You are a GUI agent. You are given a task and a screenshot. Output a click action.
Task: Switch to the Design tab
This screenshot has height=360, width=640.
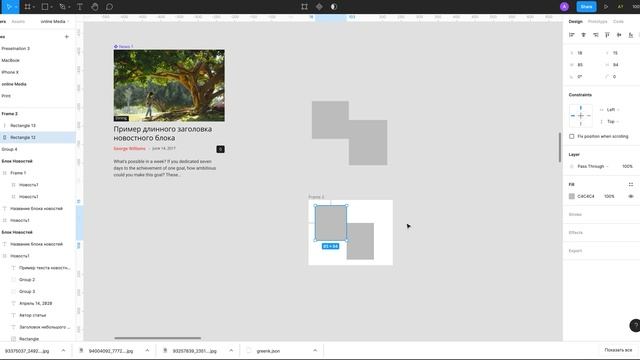click(576, 22)
